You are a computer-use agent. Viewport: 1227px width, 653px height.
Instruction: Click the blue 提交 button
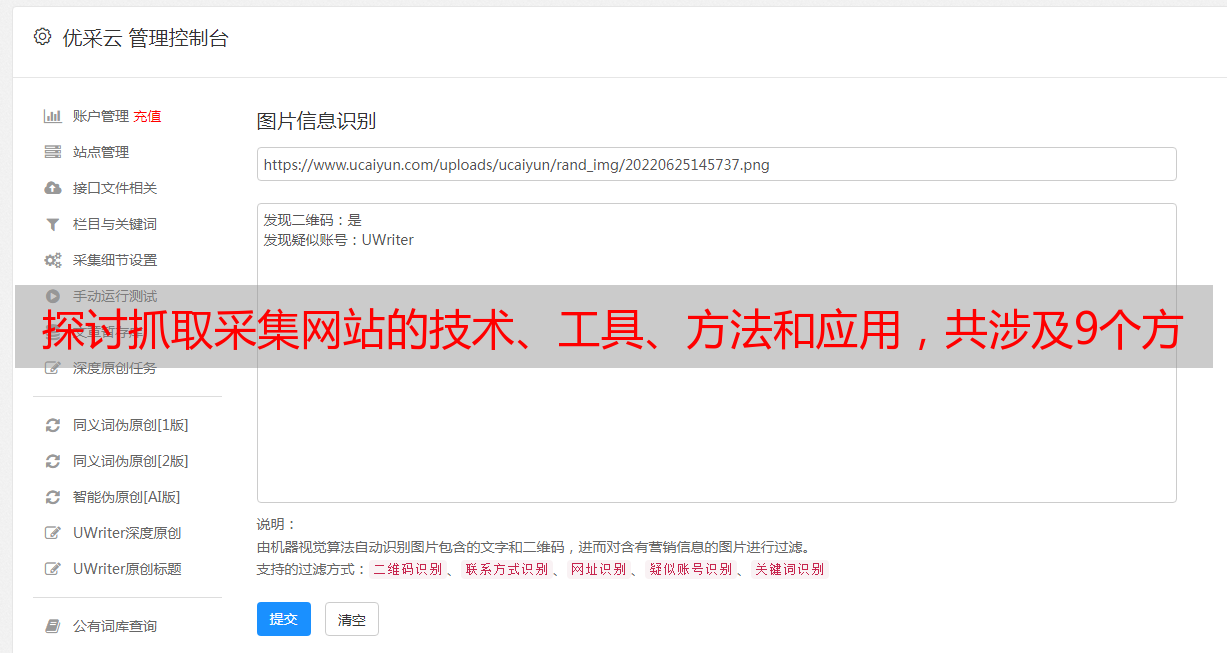coord(284,619)
